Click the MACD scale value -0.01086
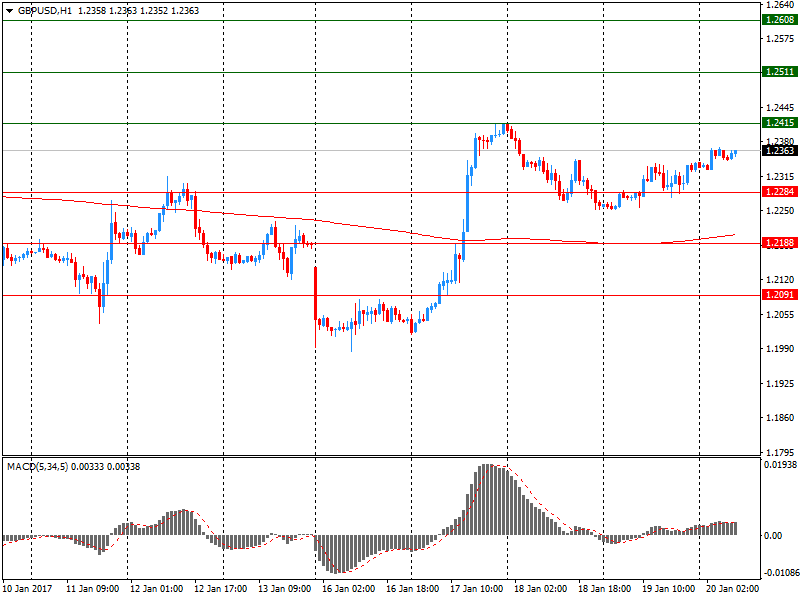800x600 pixels. (x=781, y=573)
